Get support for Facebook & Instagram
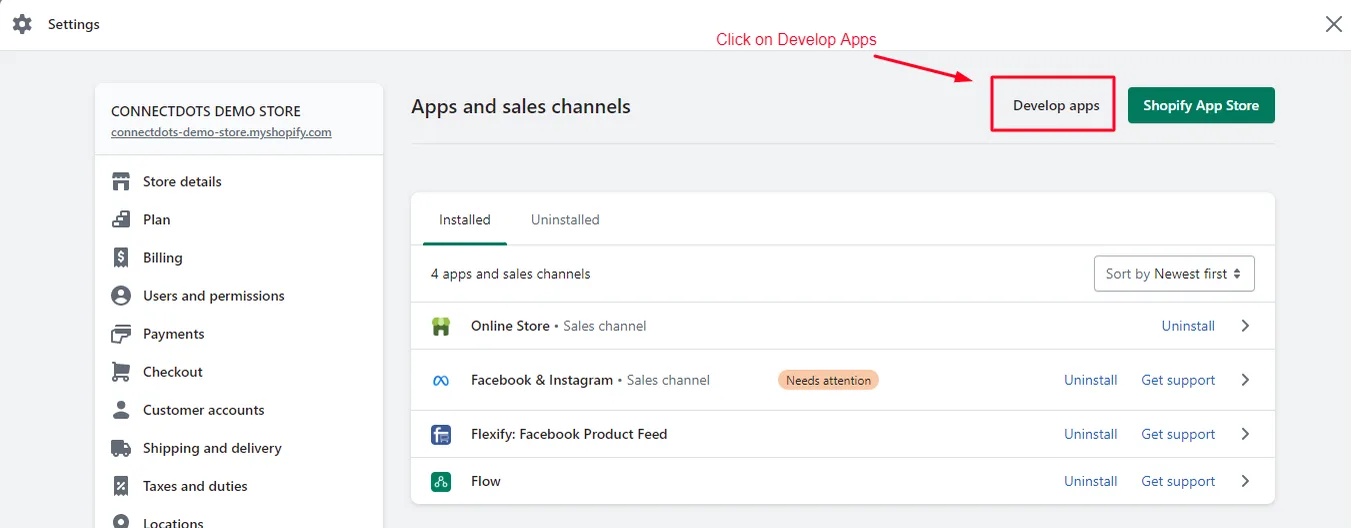The width and height of the screenshot is (1351, 528). [1178, 380]
